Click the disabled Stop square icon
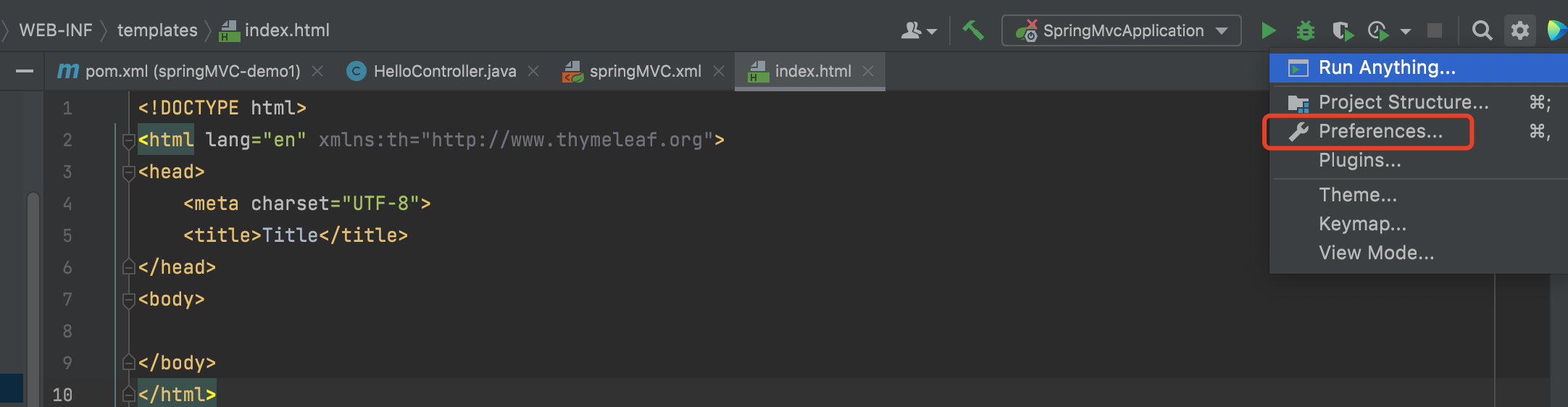Screen dimensions: 1568x407 [1434, 30]
